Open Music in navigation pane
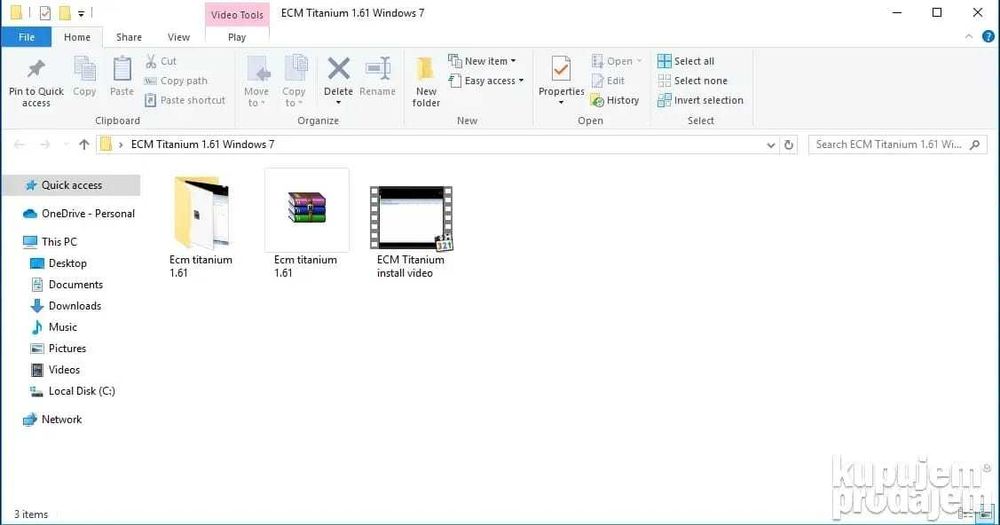1000x525 pixels. (x=54, y=327)
